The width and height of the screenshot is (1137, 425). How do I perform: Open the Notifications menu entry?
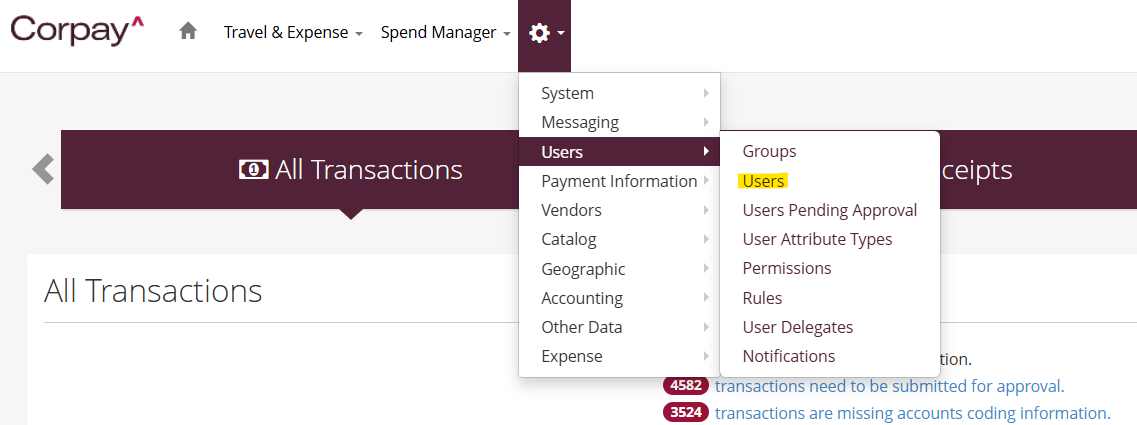click(x=788, y=356)
